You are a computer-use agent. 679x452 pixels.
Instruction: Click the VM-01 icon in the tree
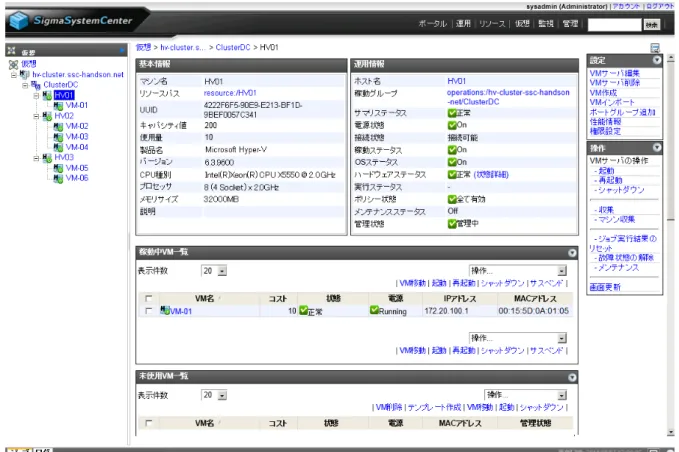click(x=58, y=106)
